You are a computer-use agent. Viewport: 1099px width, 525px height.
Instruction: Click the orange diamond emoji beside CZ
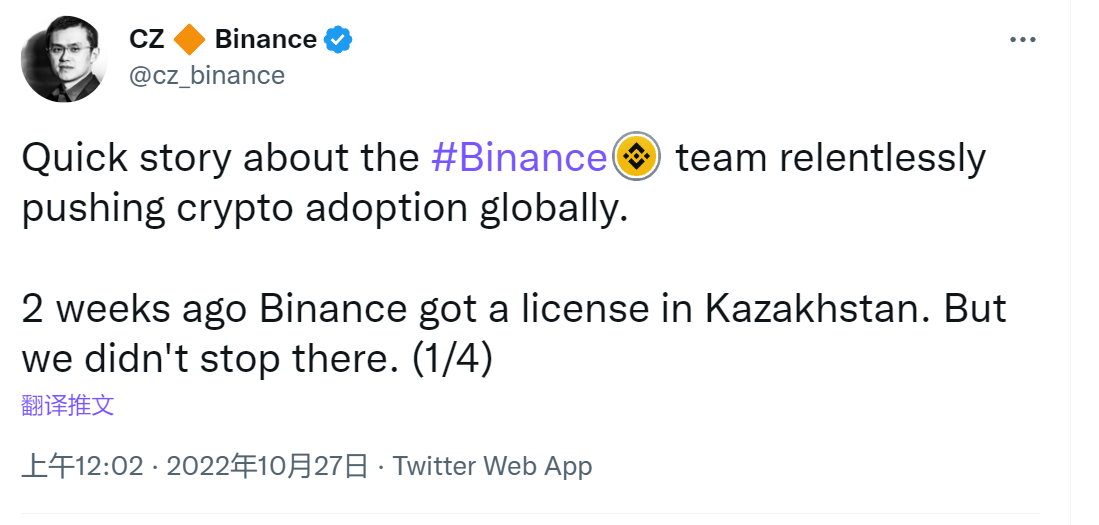189,40
